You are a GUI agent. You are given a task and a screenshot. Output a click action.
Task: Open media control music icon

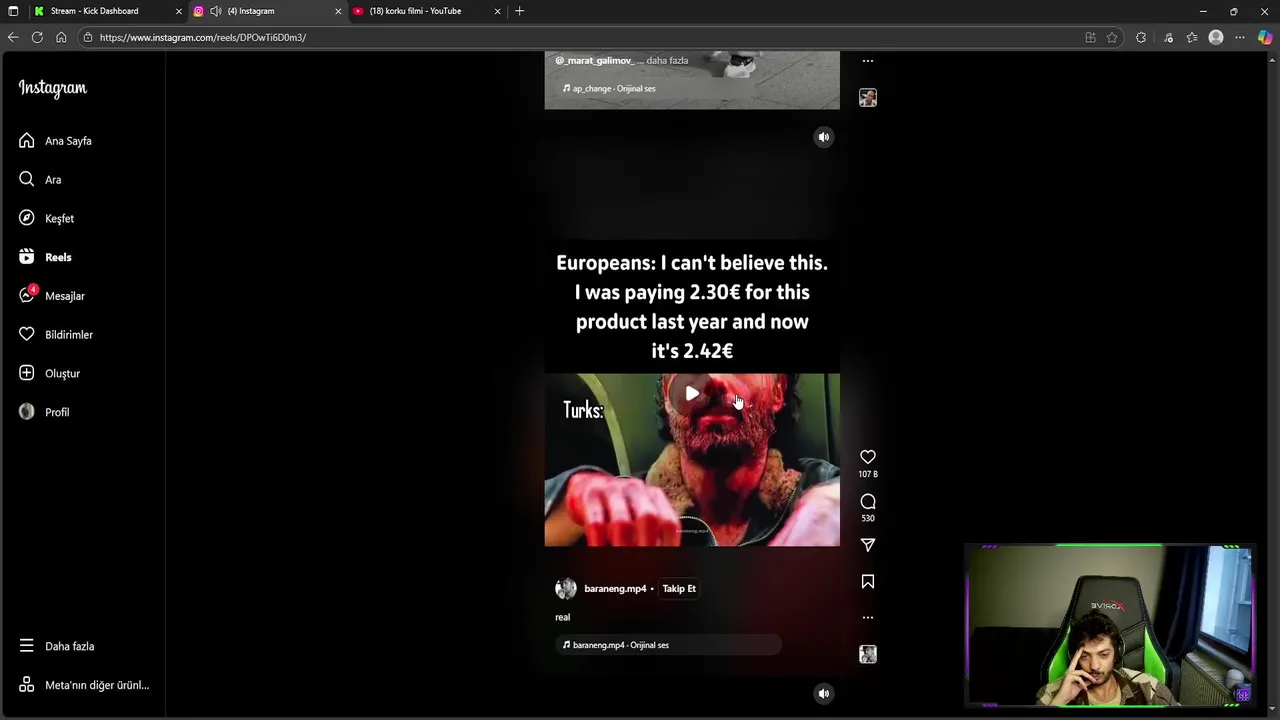[1168, 37]
